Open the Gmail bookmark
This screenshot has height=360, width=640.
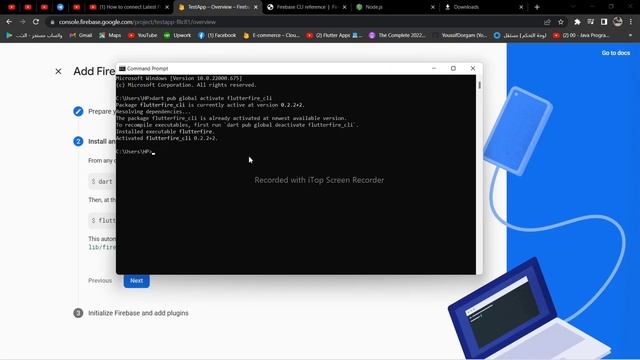81,36
